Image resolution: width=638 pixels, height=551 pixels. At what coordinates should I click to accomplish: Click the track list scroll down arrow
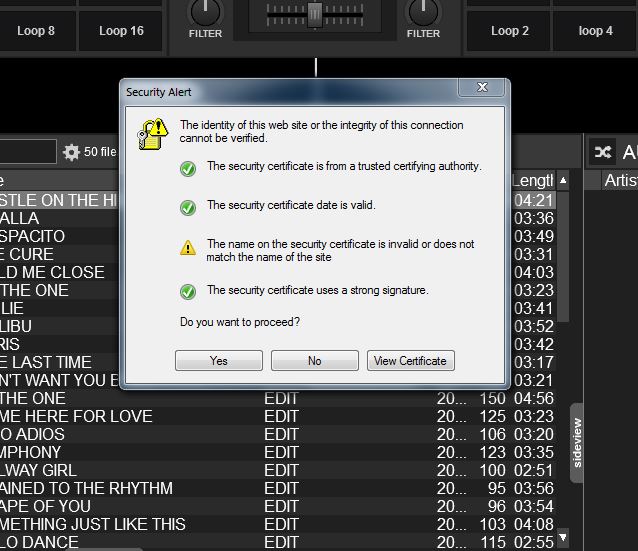563,537
